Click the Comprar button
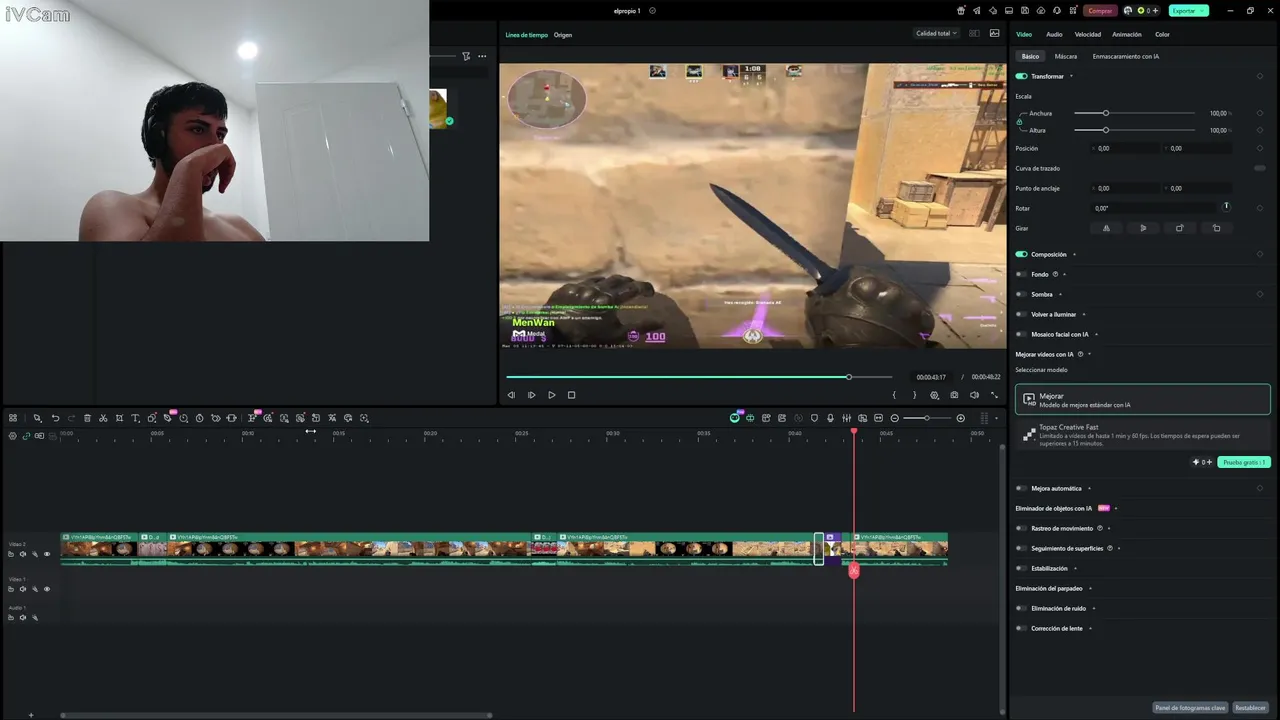Image resolution: width=1280 pixels, height=720 pixels. pyautogui.click(x=1100, y=11)
